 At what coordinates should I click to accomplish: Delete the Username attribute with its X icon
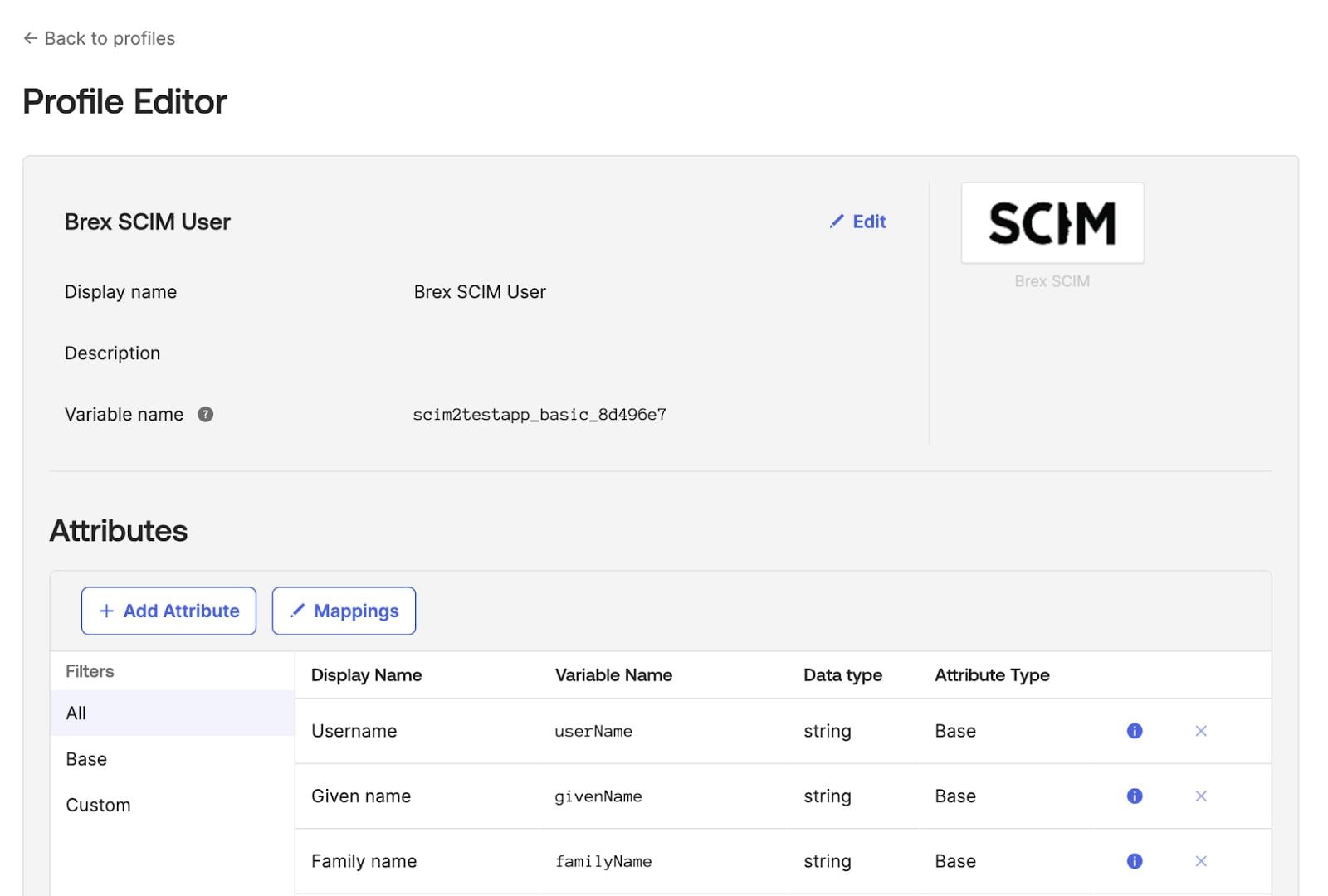click(1200, 731)
